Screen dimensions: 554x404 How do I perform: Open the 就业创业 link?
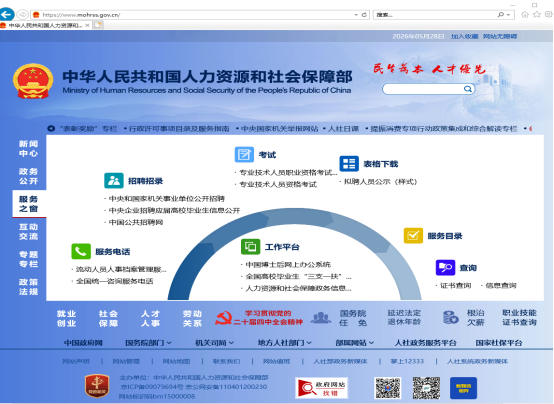(x=66, y=318)
